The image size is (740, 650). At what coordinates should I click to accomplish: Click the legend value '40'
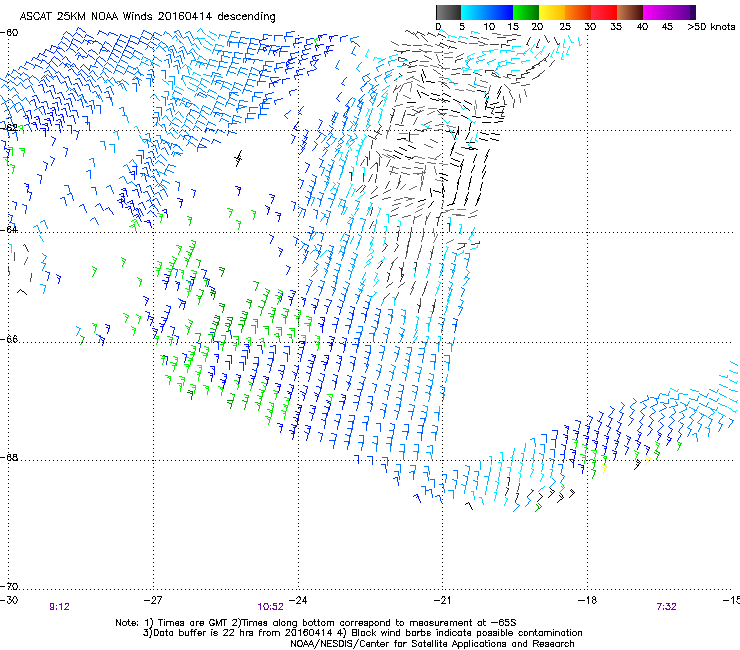tap(642, 27)
